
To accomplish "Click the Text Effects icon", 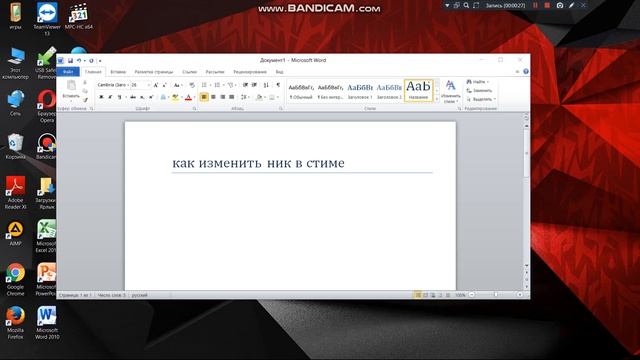I will click(x=163, y=97).
